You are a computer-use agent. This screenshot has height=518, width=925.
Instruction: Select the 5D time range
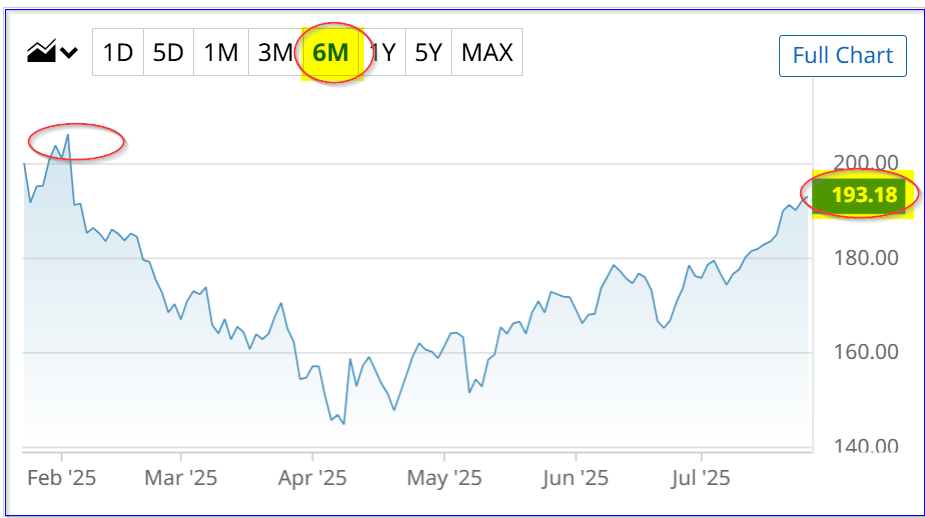coord(168,53)
